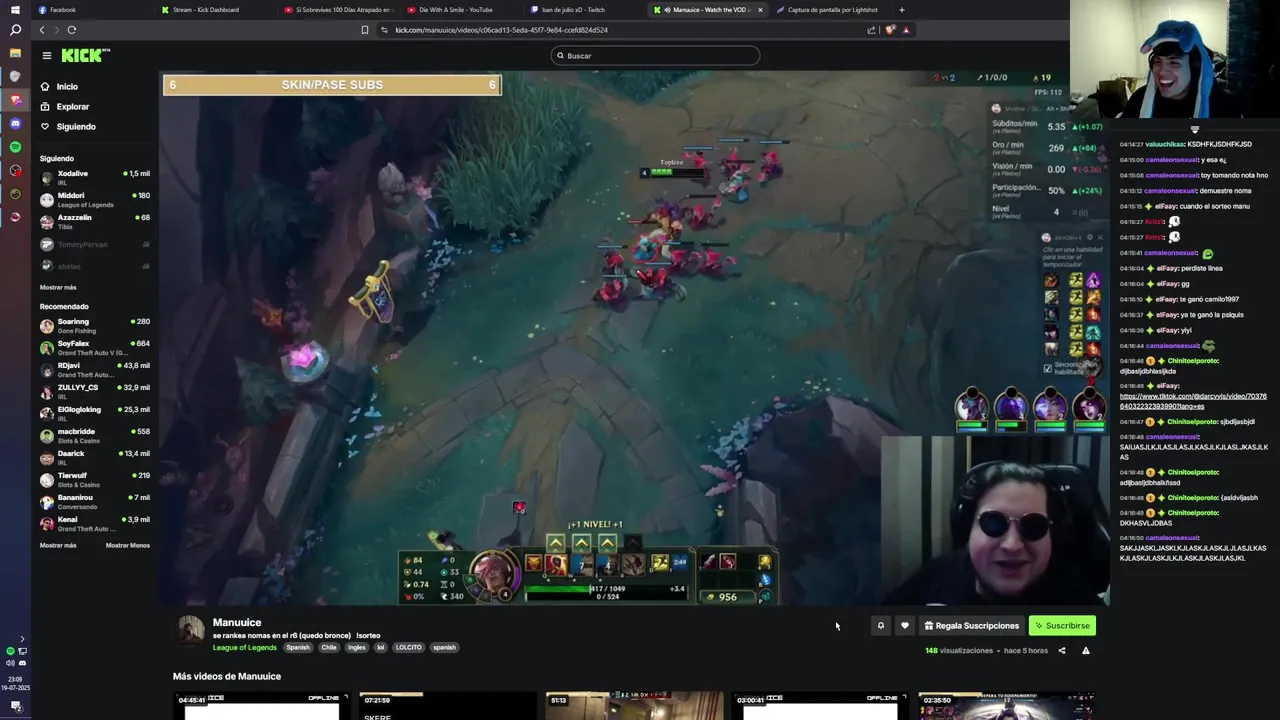Screen dimensions: 1280x720
Task: Click the green Suscribirse button
Action: tap(1062, 626)
